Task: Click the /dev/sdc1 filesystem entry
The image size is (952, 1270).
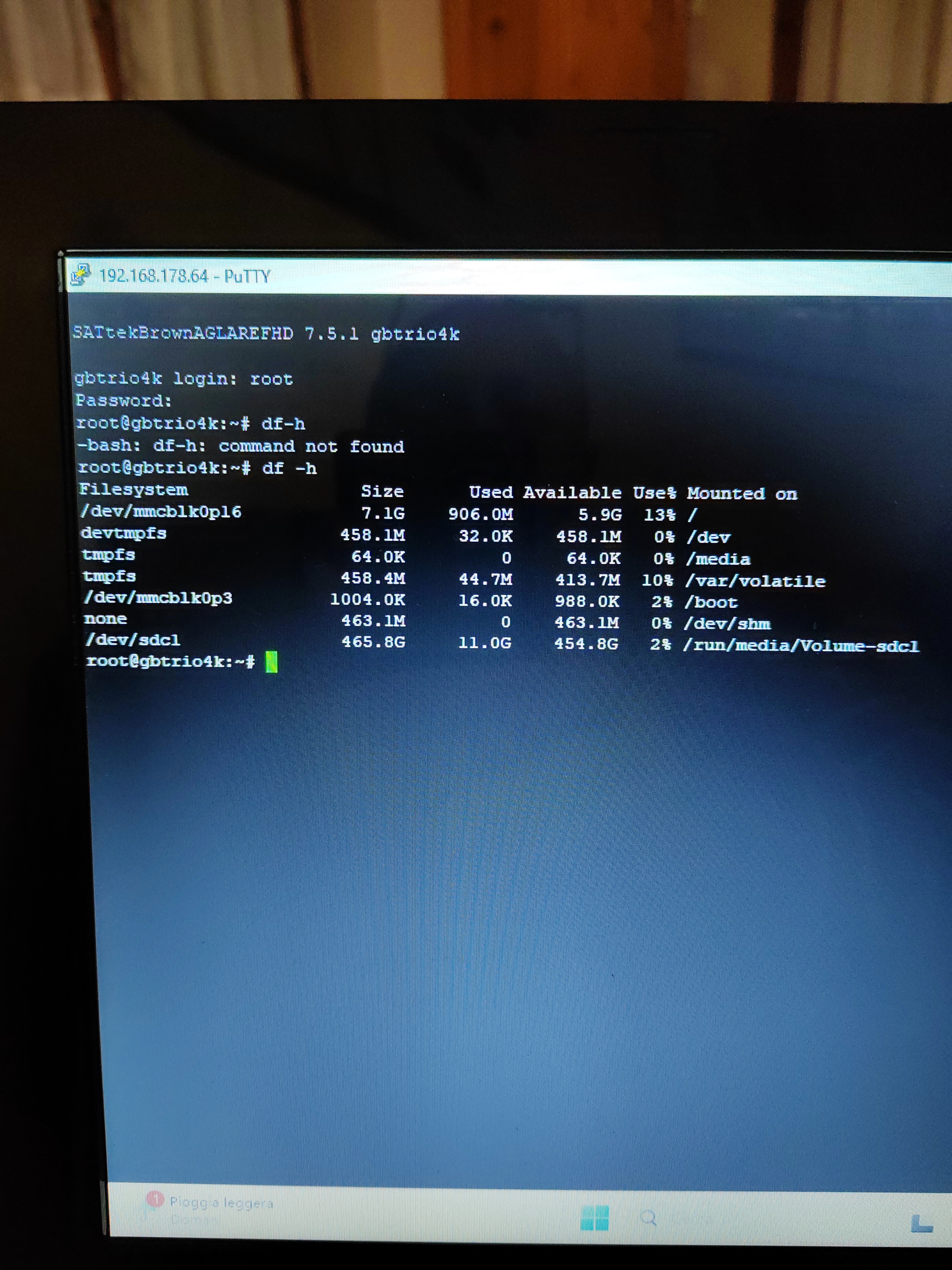Action: point(133,640)
